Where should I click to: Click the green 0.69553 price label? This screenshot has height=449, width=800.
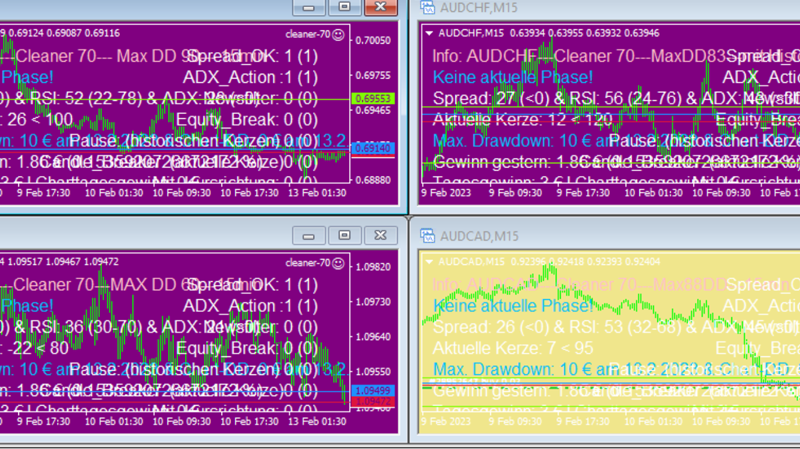click(373, 98)
